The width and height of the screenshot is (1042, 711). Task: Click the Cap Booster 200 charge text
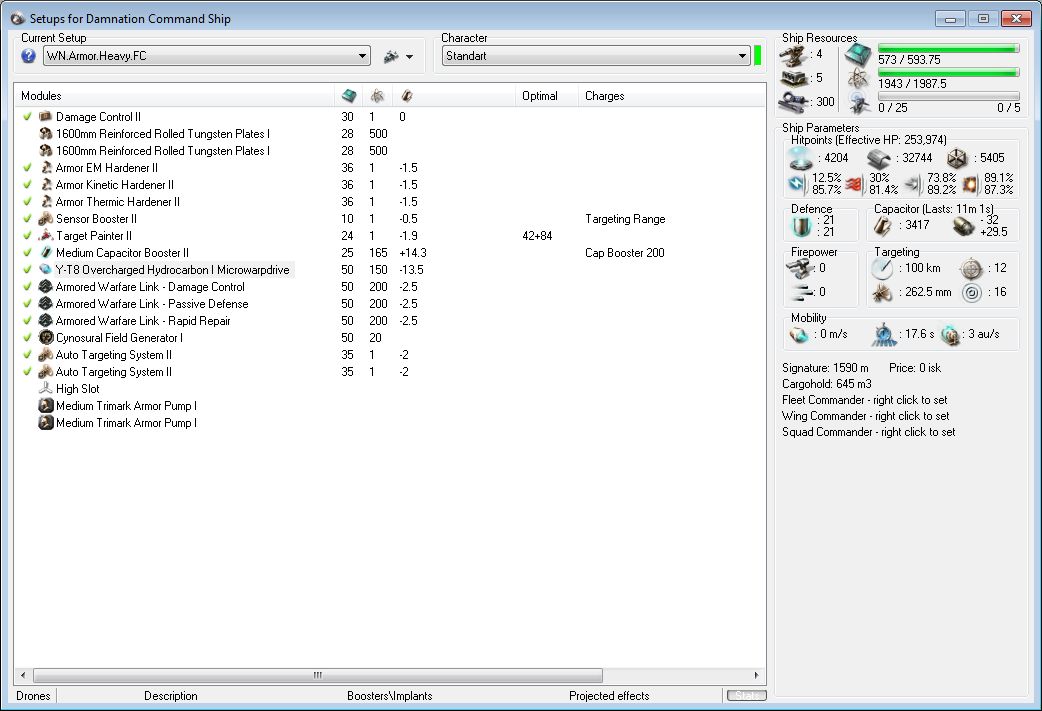click(624, 253)
